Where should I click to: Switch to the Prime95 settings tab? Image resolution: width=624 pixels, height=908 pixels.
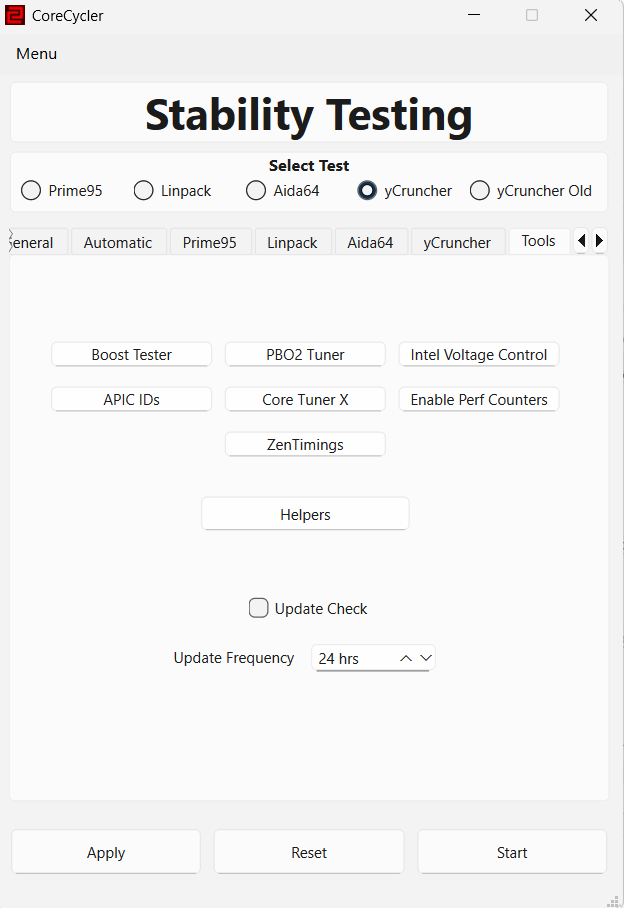tap(210, 242)
